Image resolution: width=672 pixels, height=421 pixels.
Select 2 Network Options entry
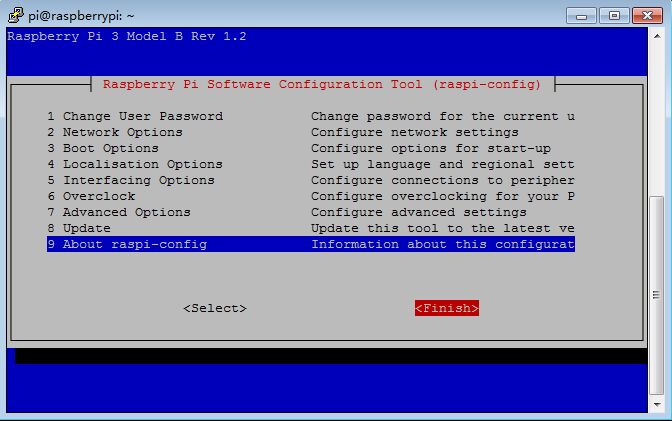point(115,132)
